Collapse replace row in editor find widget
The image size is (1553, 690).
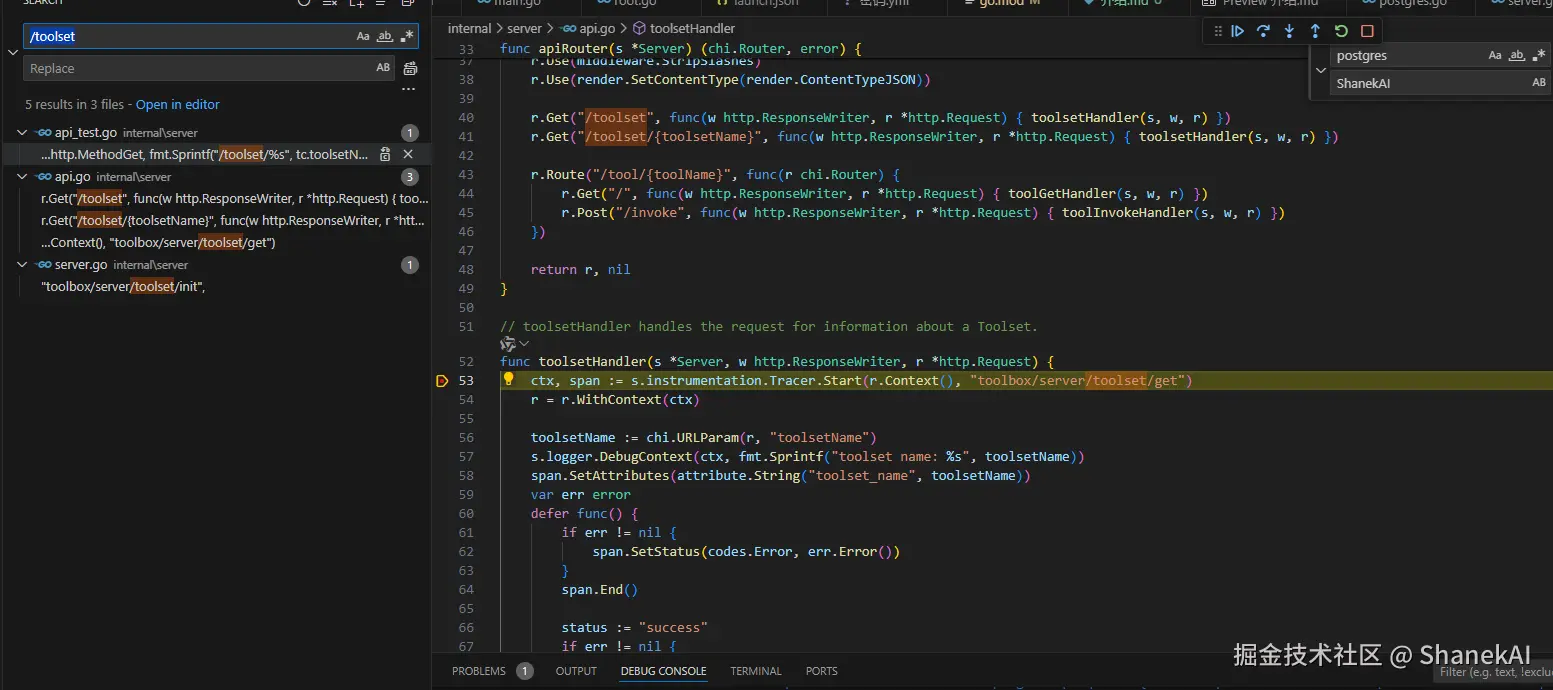pyautogui.click(x=1321, y=70)
